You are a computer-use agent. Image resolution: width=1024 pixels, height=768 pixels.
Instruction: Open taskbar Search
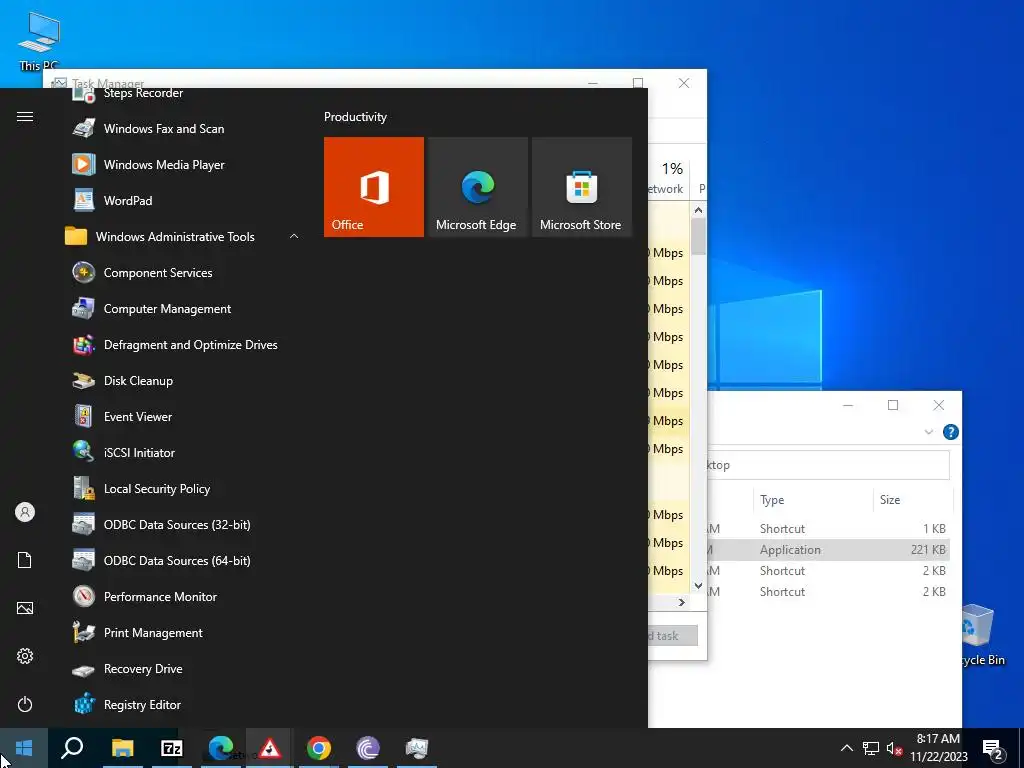coord(72,748)
